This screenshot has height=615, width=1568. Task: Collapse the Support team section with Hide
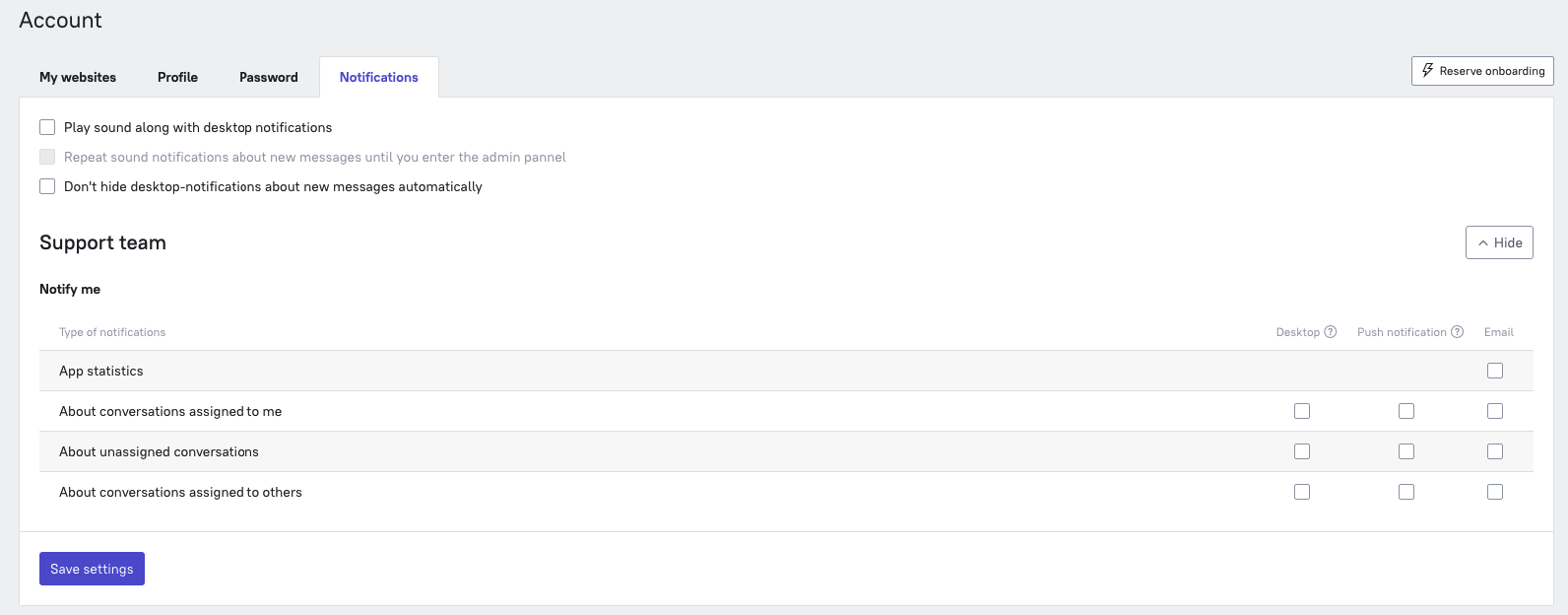[x=1499, y=242]
